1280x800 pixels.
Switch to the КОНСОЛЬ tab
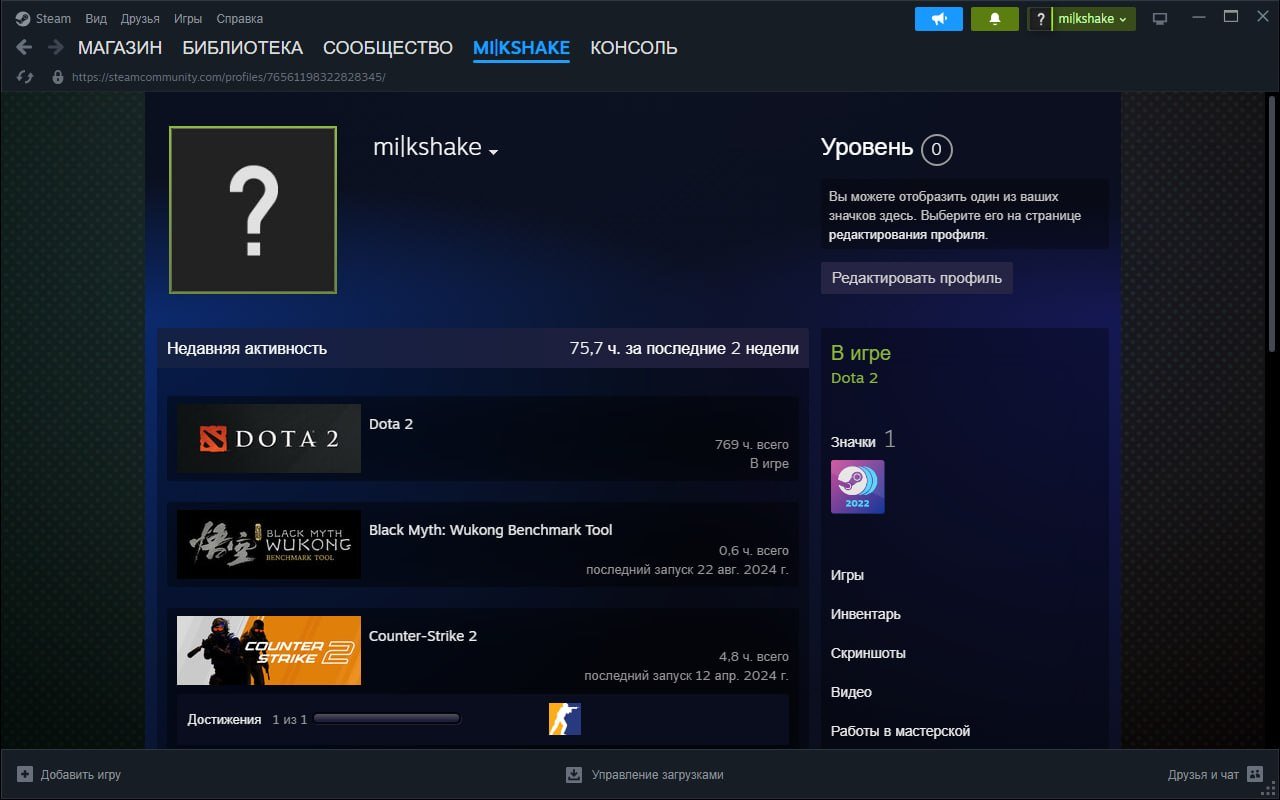coord(634,48)
